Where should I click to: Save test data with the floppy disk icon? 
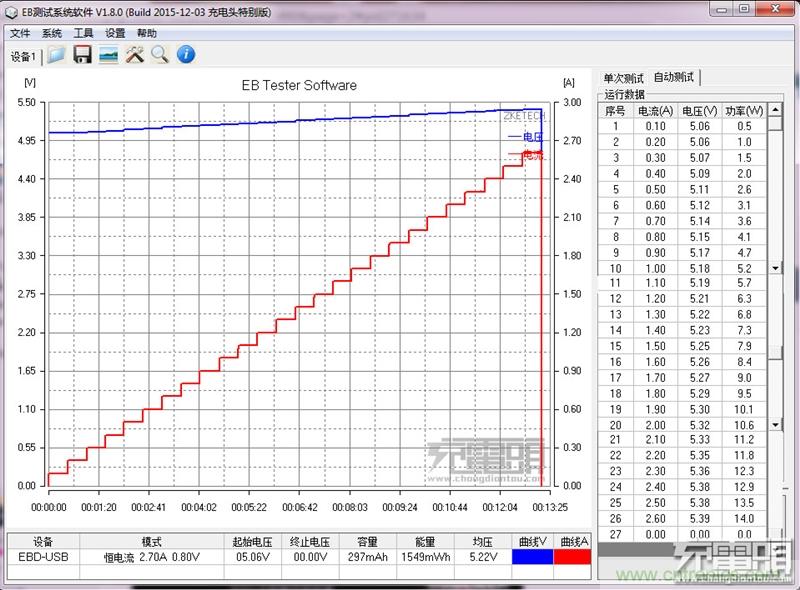click(82, 55)
